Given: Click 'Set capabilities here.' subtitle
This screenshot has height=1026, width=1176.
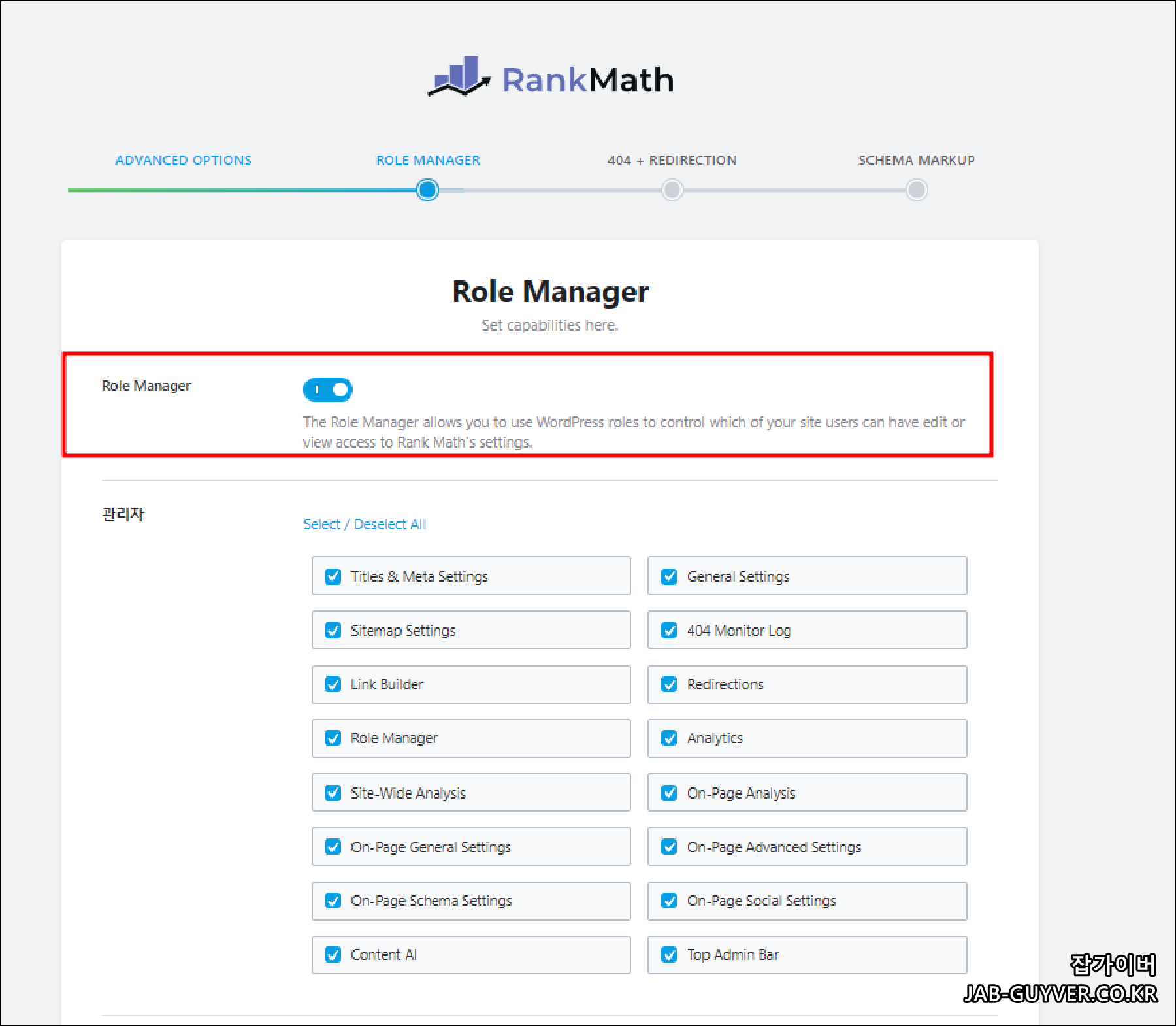Looking at the screenshot, I should [550, 325].
